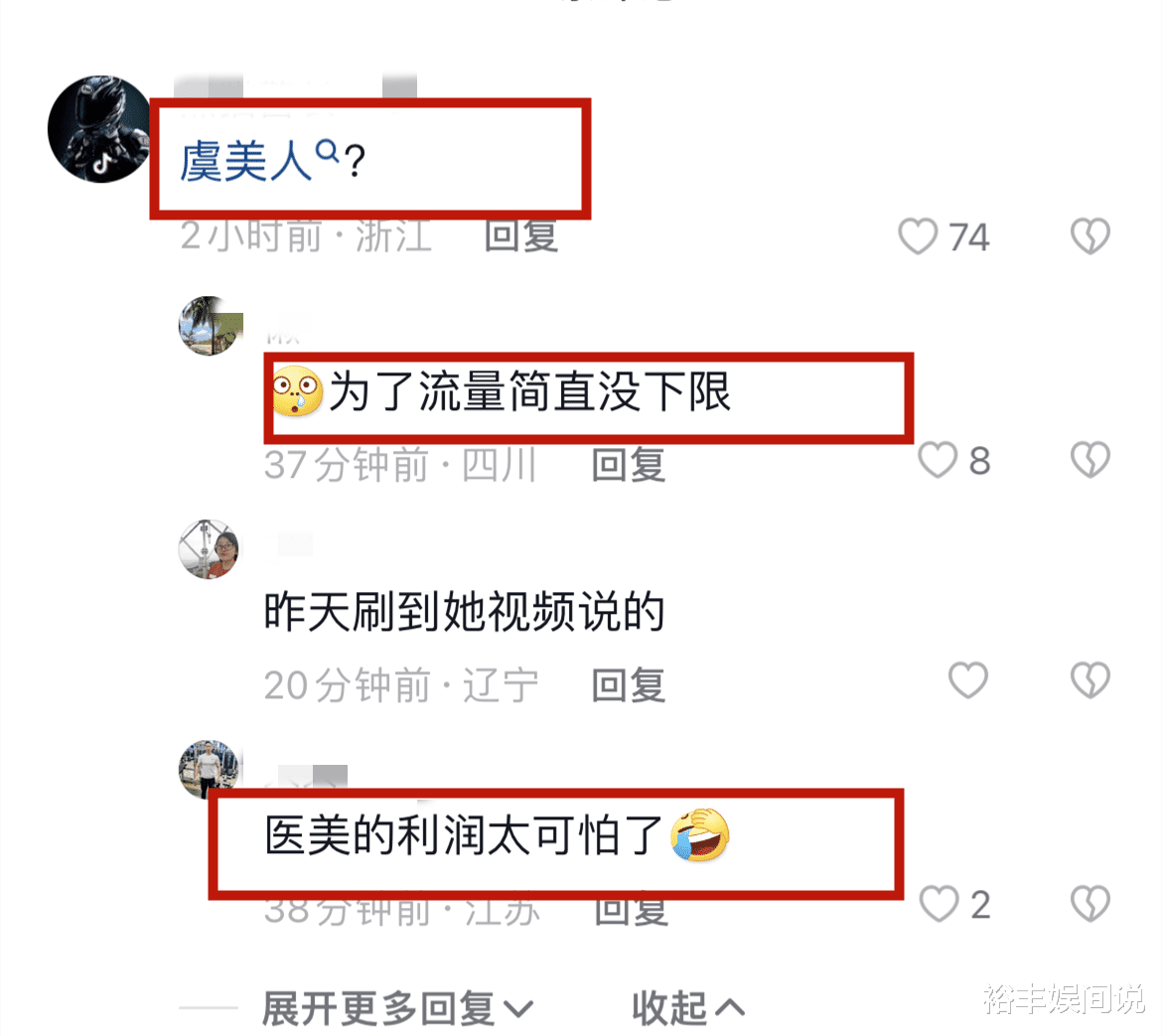This screenshot has width=1162, height=1036.
Task: Open the gym photo avatar profile
Action: [x=209, y=769]
